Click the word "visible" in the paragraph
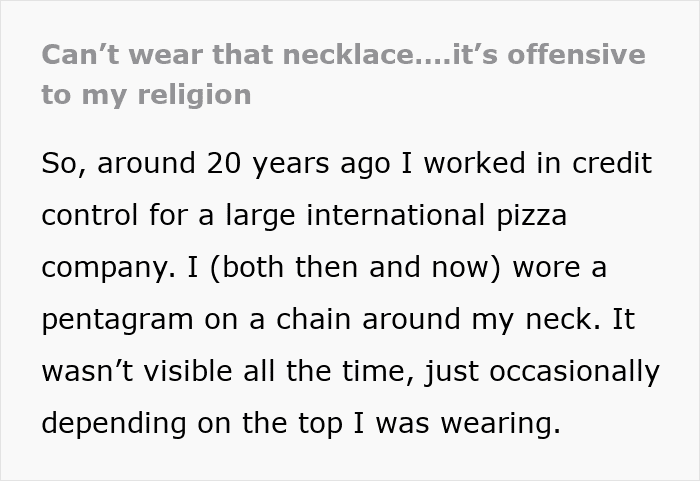 188,372
